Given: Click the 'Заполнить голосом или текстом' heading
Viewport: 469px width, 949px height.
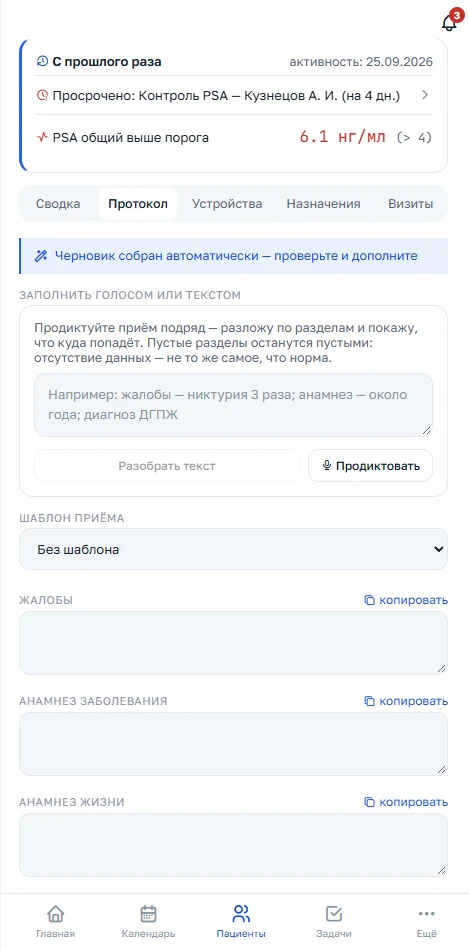Looking at the screenshot, I should click(x=130, y=295).
